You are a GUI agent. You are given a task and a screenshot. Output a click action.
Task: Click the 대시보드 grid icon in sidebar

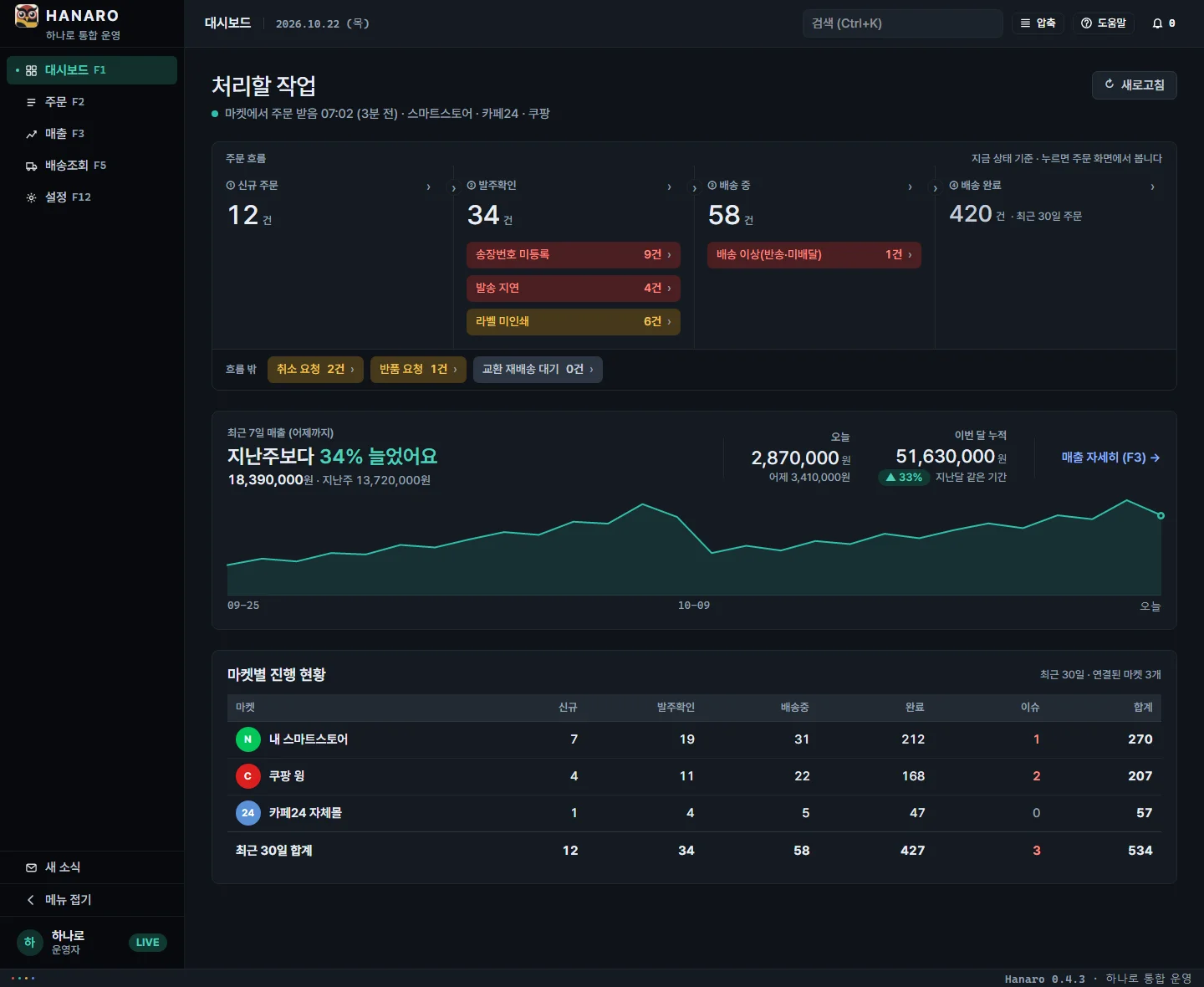coord(31,70)
